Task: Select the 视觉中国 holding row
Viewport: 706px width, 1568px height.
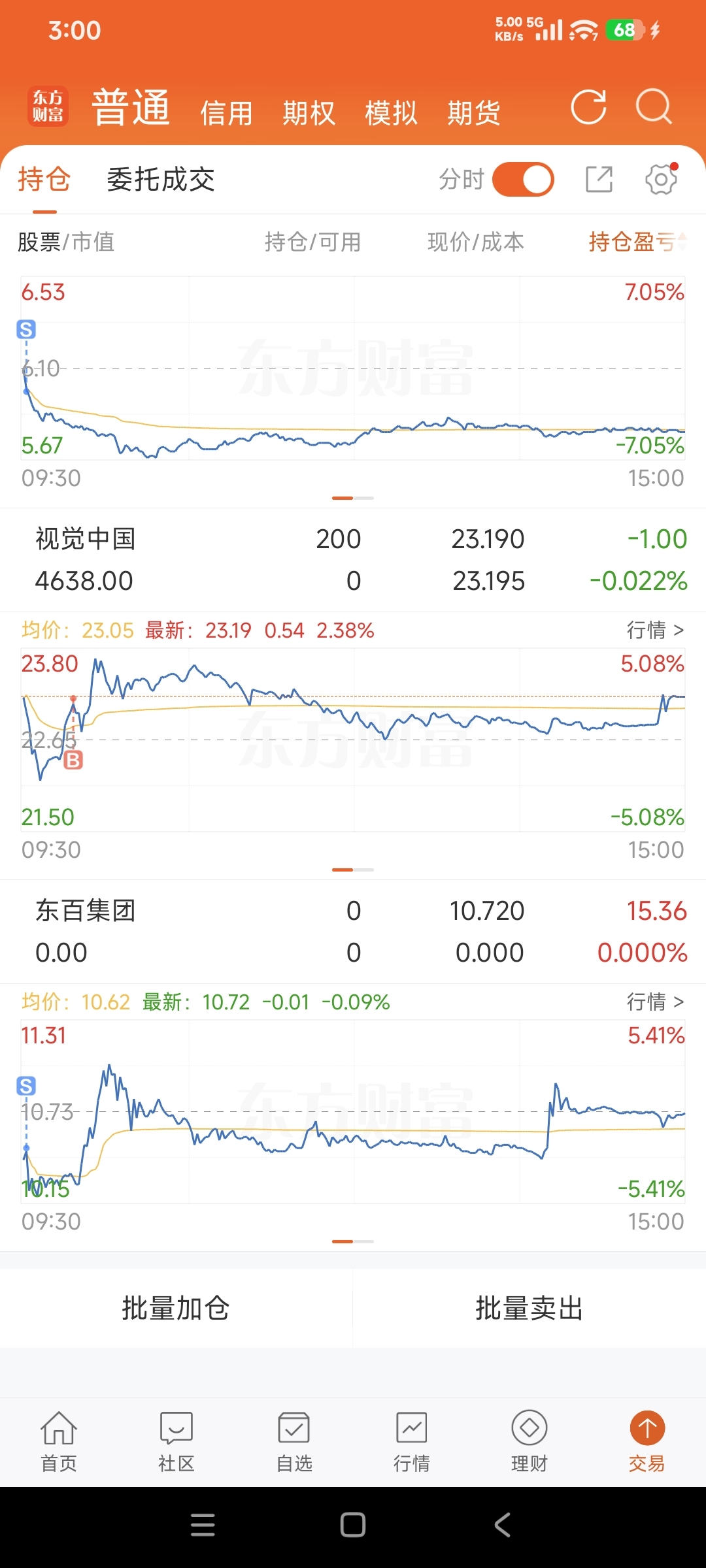Action: point(353,560)
